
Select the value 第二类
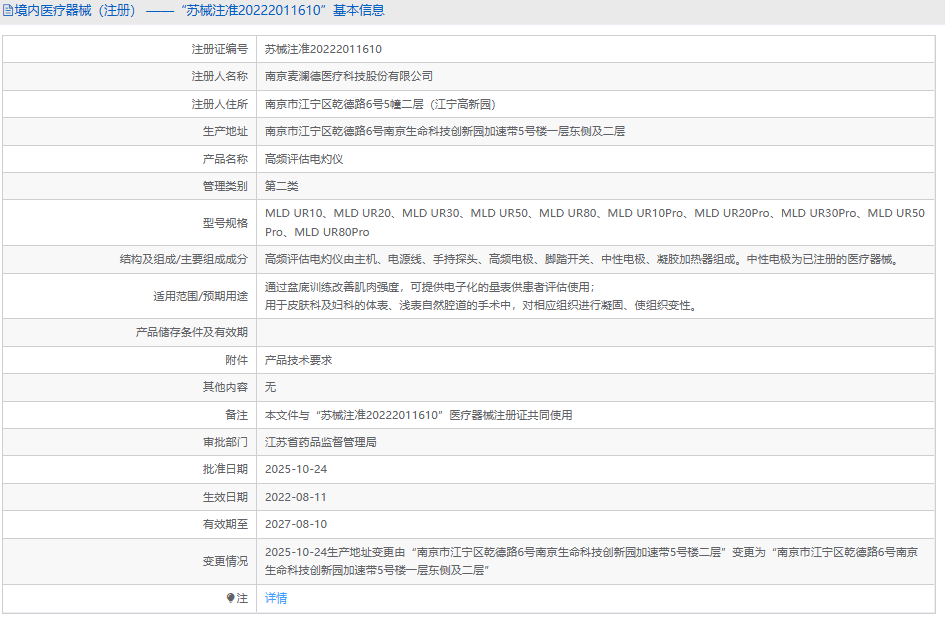click(281, 186)
